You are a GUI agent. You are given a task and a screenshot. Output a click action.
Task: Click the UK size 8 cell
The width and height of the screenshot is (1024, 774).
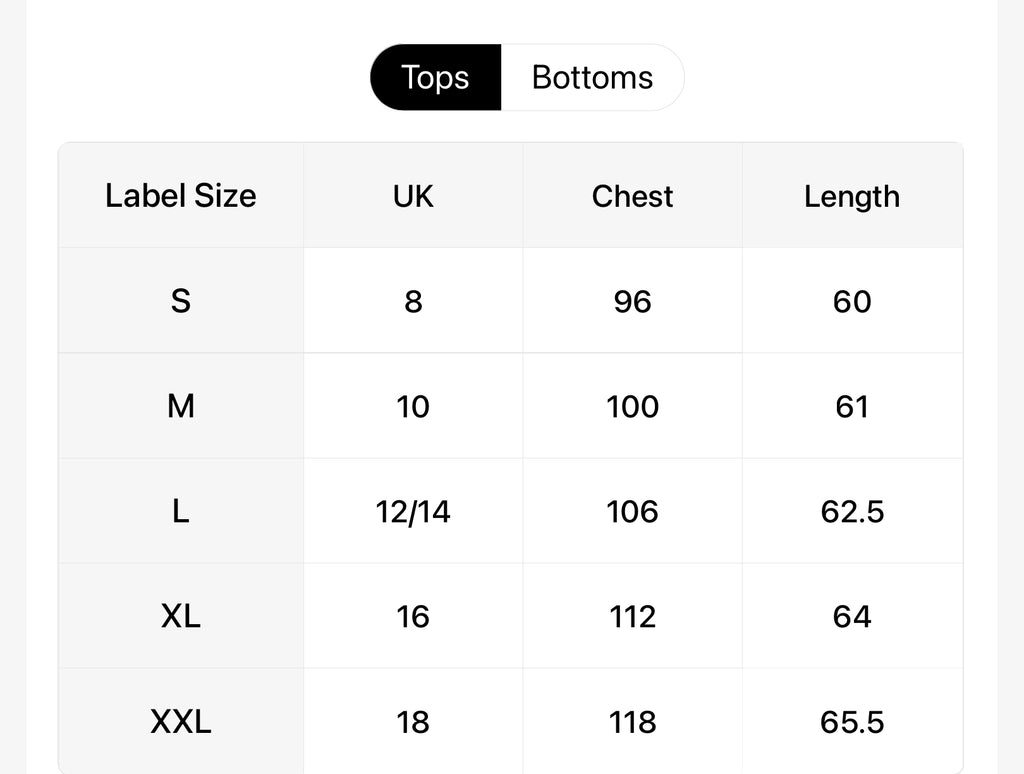click(413, 300)
